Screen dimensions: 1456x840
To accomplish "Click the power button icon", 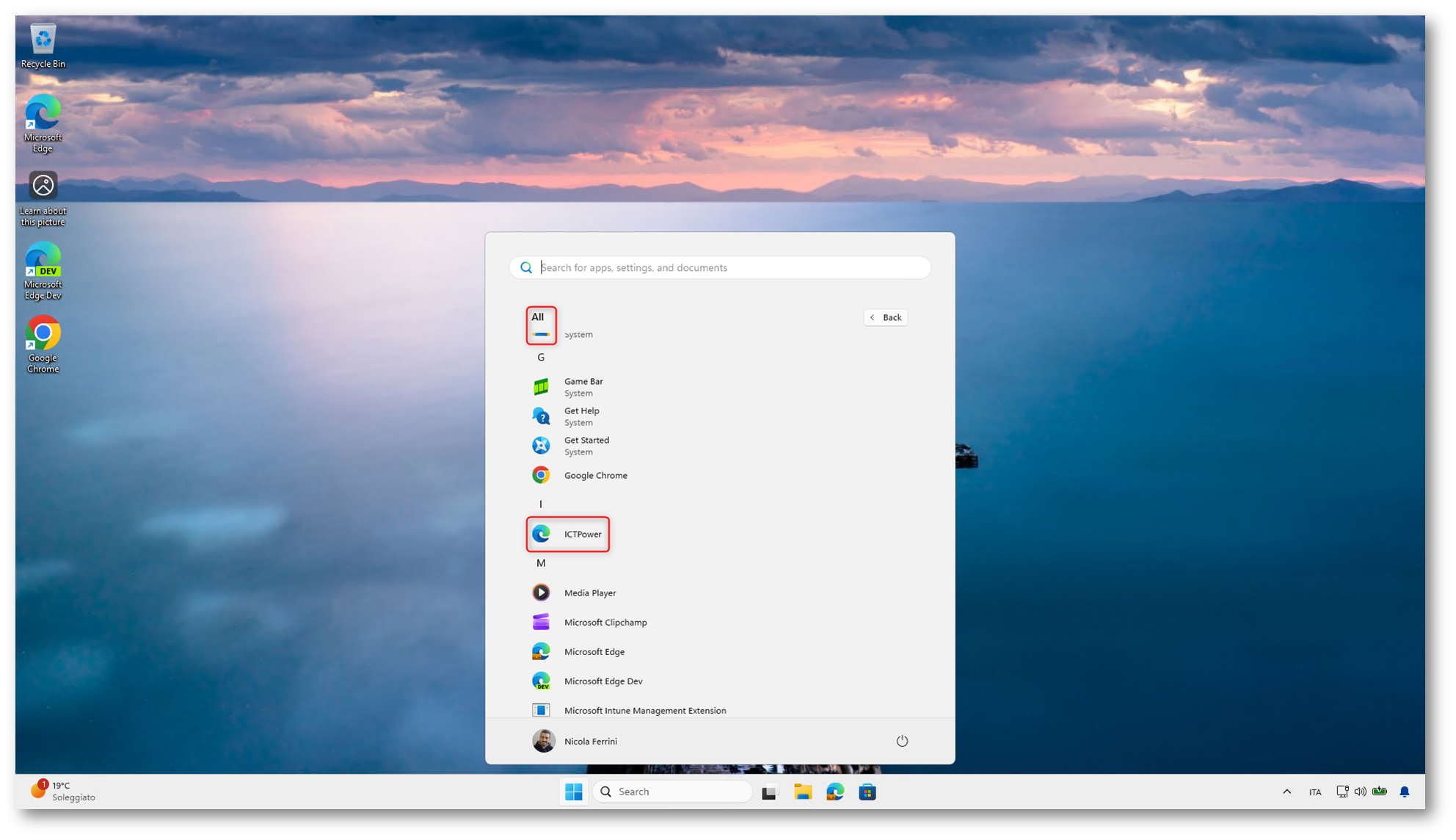I will [902, 741].
